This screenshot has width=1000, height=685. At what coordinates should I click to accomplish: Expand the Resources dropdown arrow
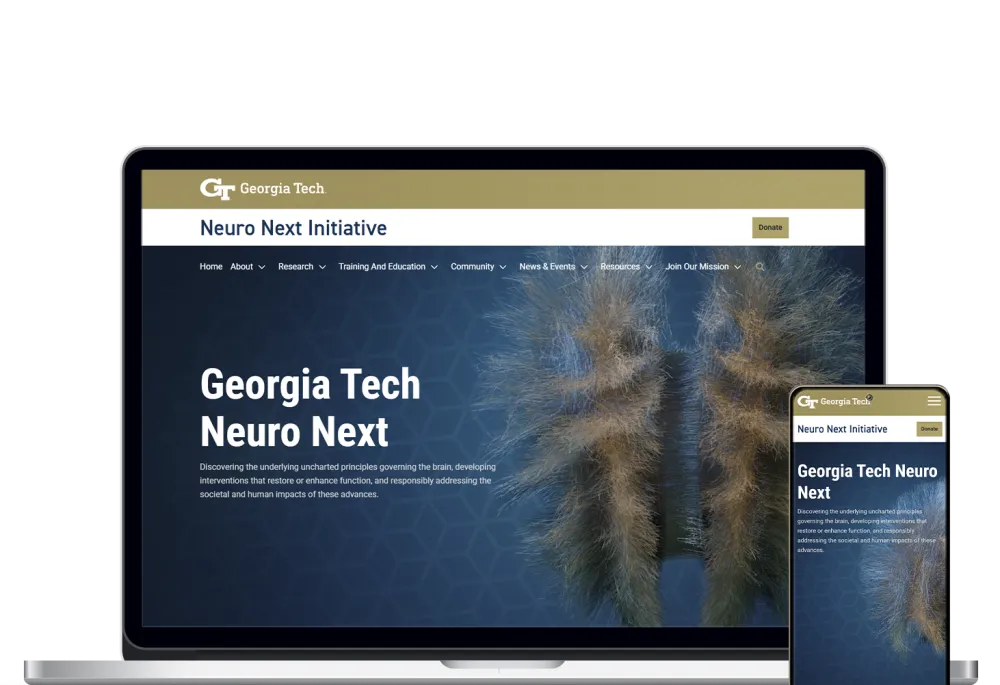[648, 268]
